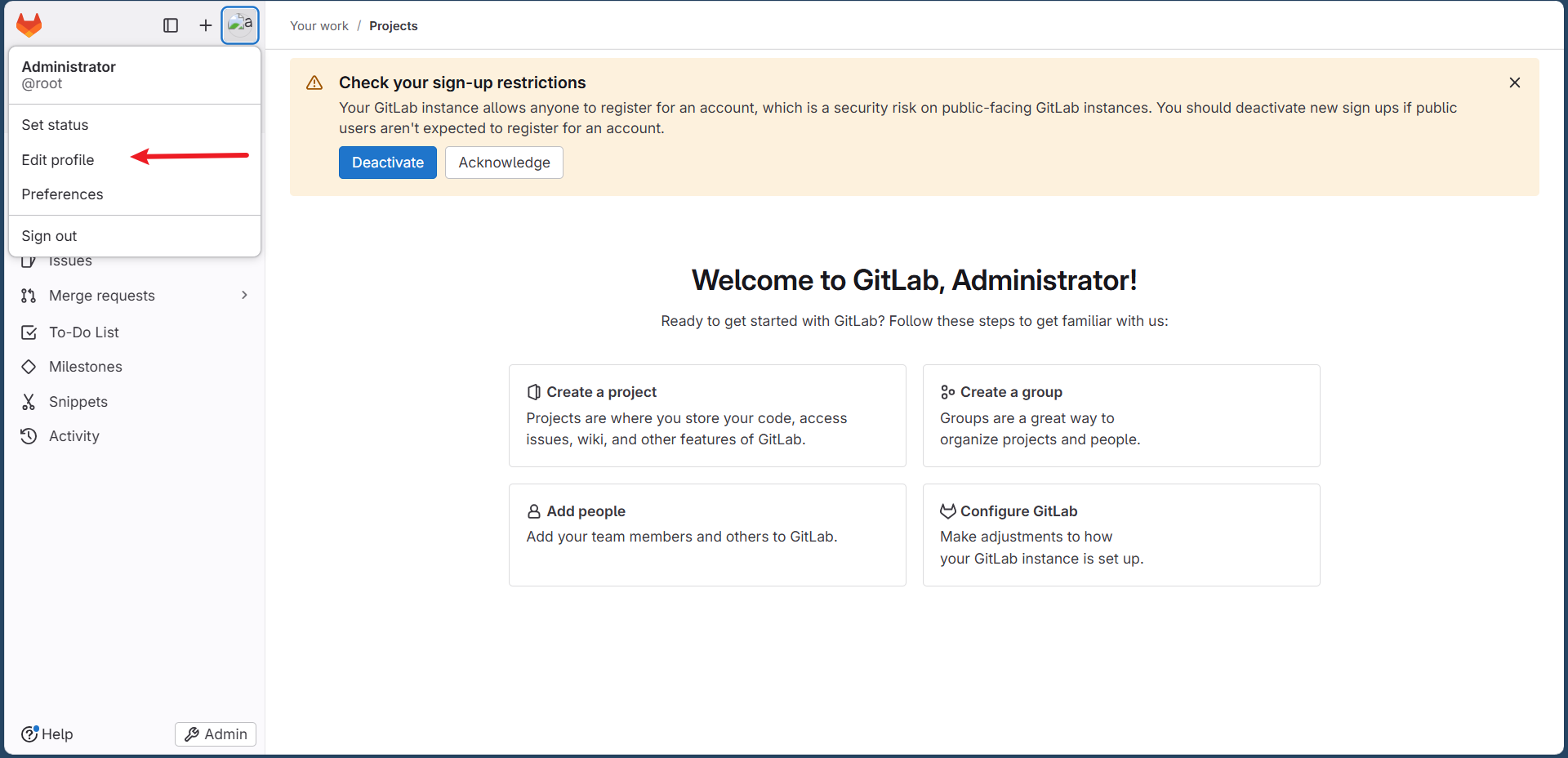Open Preferences from the user menu
Screen dimensions: 1568x758
[135, 194]
